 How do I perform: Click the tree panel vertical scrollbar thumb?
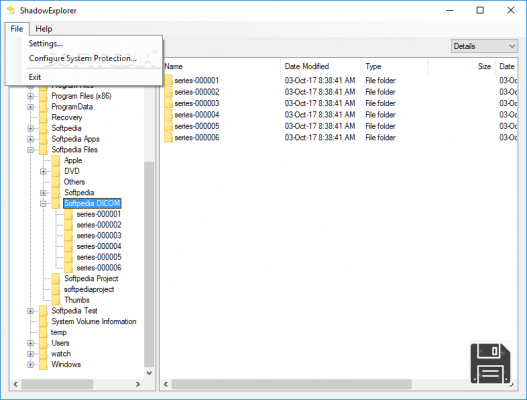click(149, 264)
